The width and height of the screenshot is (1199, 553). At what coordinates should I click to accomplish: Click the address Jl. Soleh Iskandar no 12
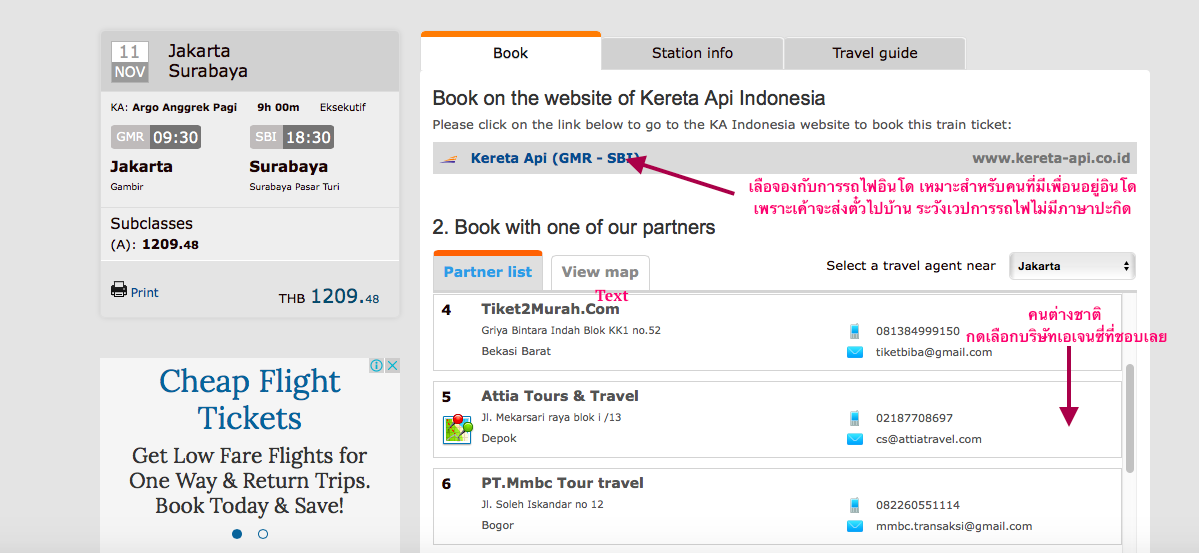[542, 504]
